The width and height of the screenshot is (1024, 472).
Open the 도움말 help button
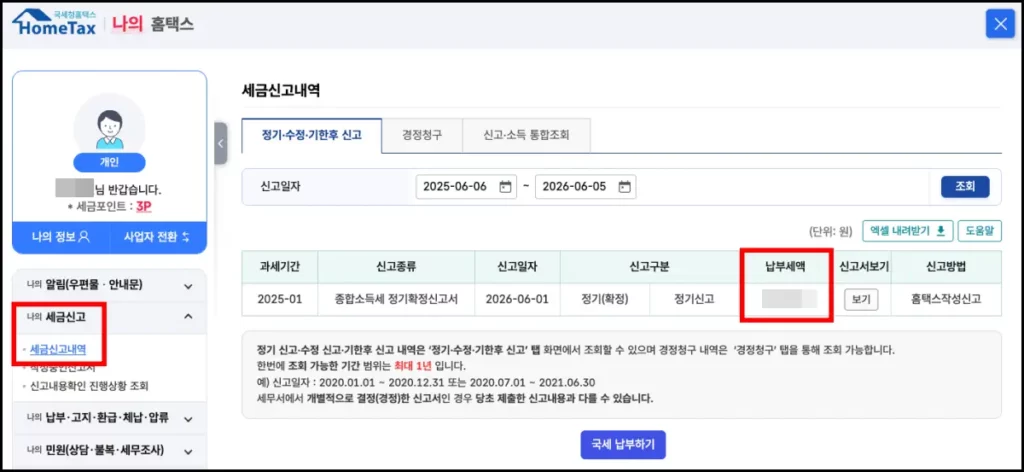[980, 230]
